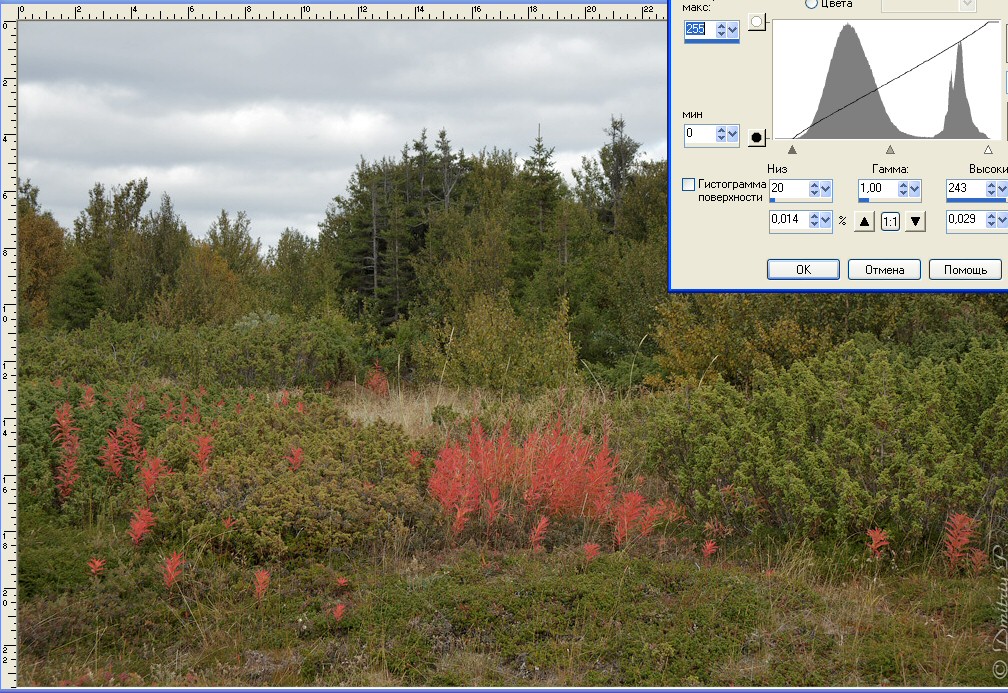The height and width of the screenshot is (693, 1008).
Task: Click the Отмена button
Action: tap(884, 270)
